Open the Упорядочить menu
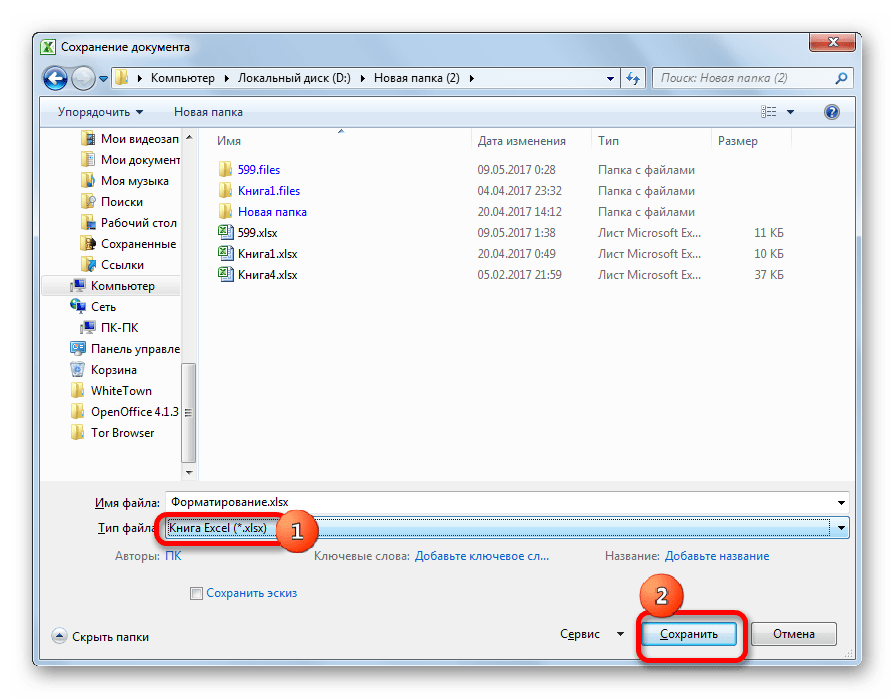The height and width of the screenshot is (699, 895). [100, 112]
